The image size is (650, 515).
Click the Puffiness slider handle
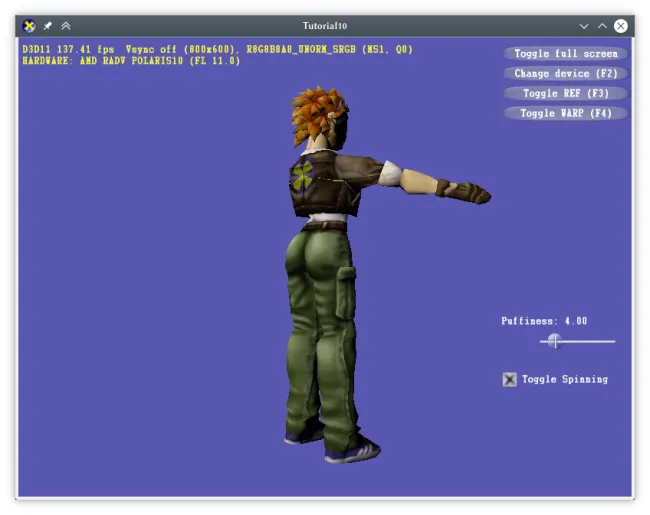555,341
